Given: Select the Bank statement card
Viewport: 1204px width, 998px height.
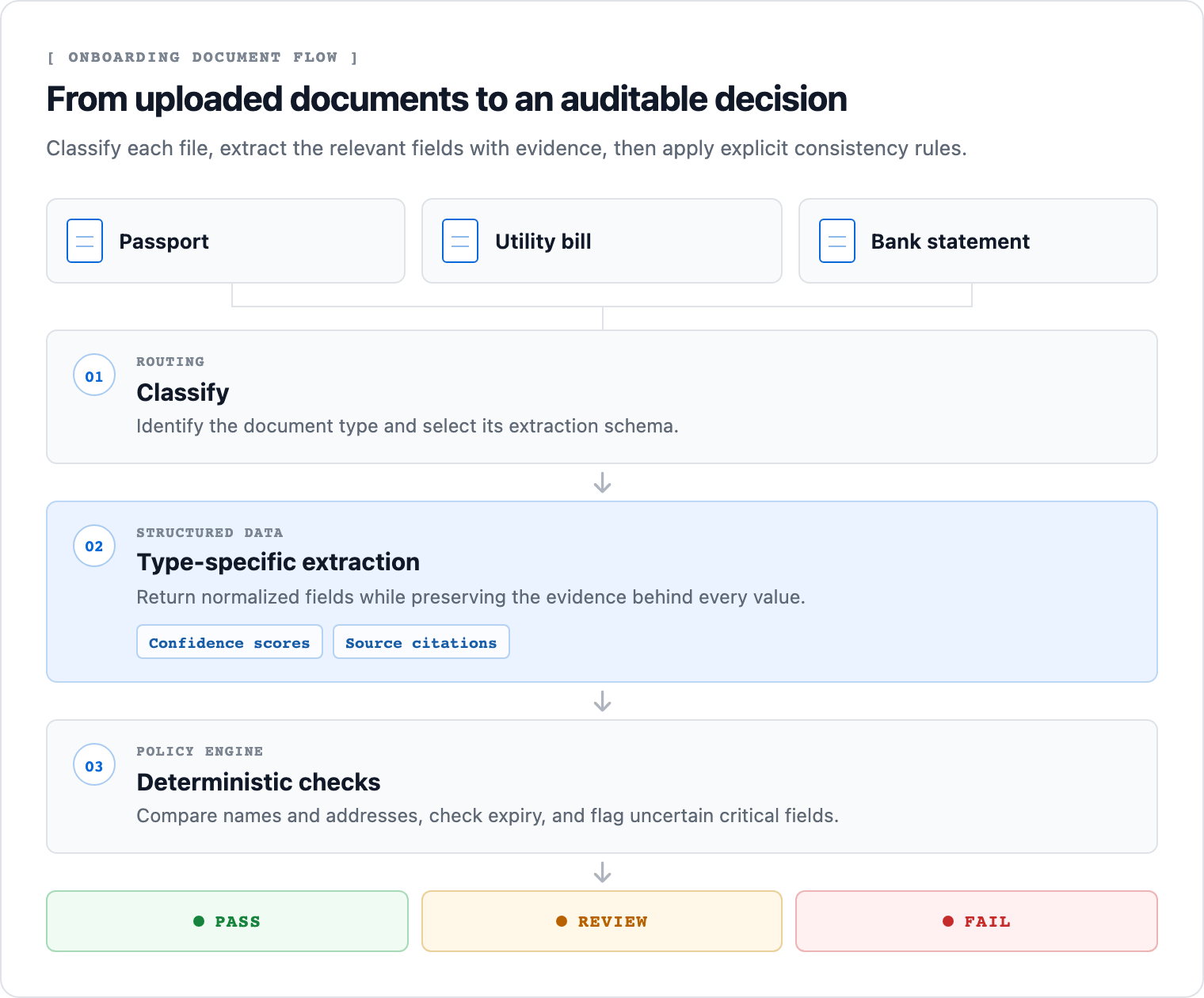Looking at the screenshot, I should [978, 241].
